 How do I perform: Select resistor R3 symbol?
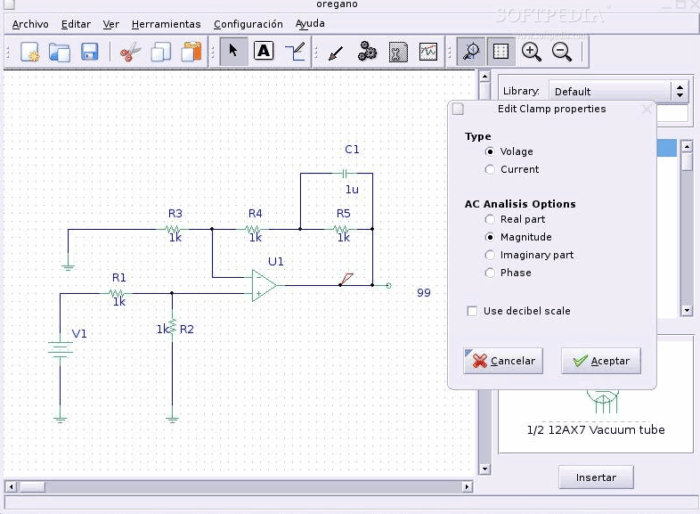173,229
